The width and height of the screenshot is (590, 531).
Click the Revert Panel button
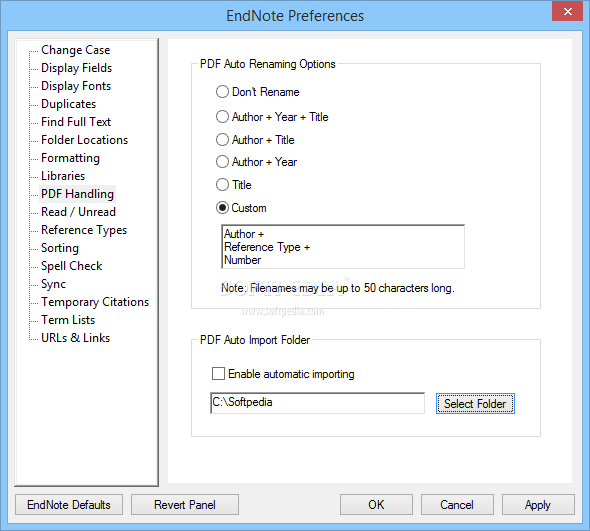(185, 505)
